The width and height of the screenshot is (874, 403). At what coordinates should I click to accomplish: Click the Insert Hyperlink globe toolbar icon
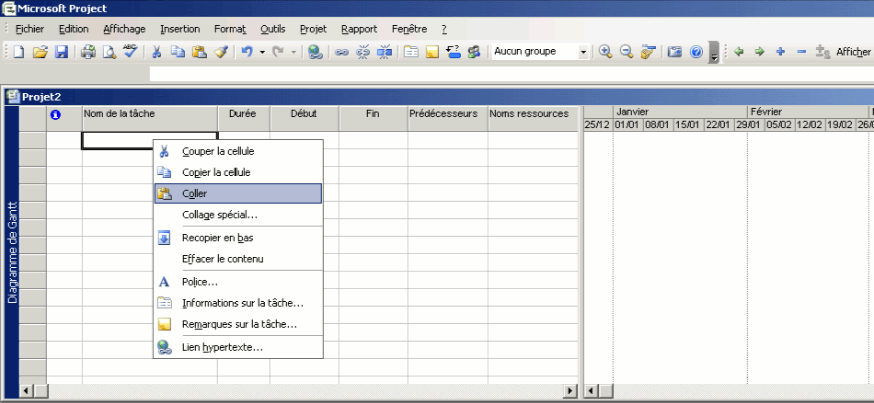pyautogui.click(x=315, y=52)
